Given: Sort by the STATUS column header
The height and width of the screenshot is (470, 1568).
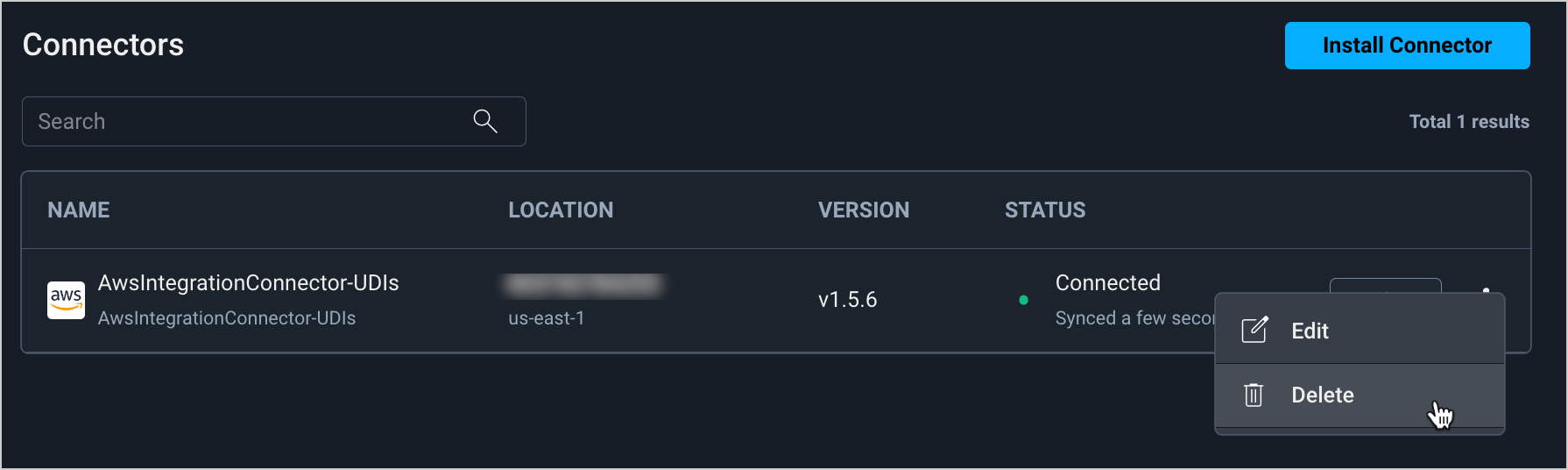Looking at the screenshot, I should click(x=1045, y=210).
